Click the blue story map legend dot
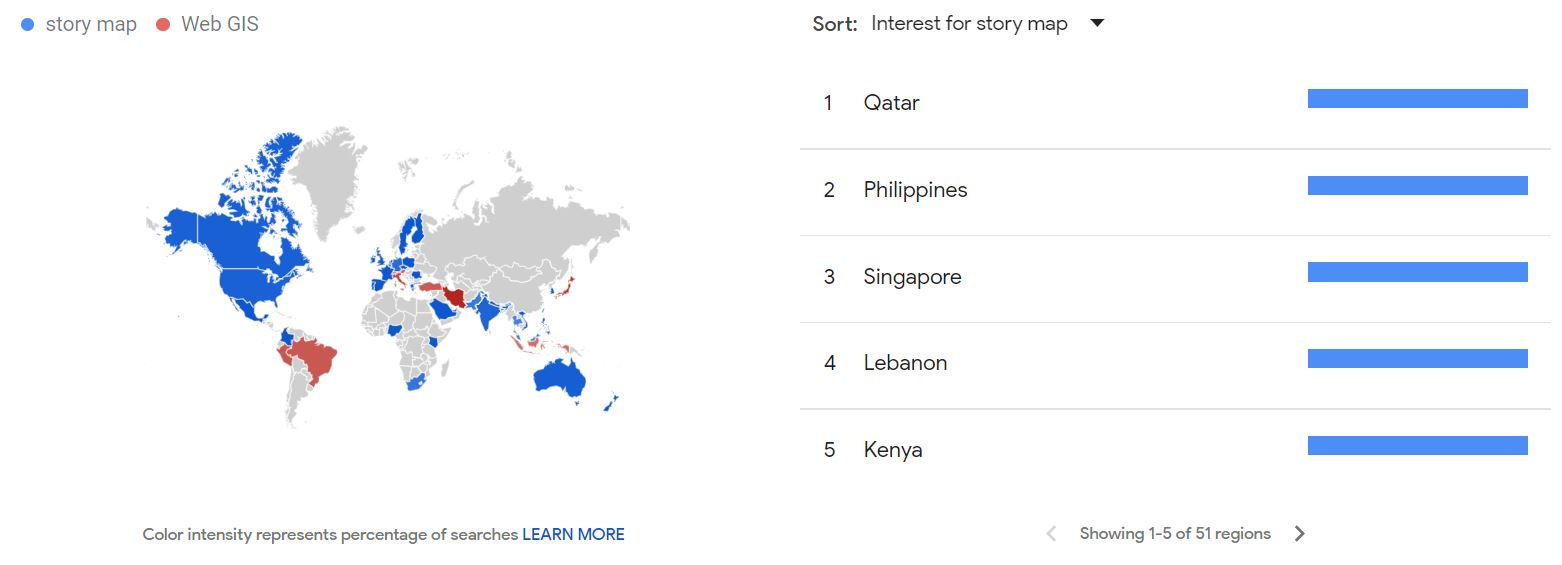The width and height of the screenshot is (1562, 565). click(x=28, y=25)
